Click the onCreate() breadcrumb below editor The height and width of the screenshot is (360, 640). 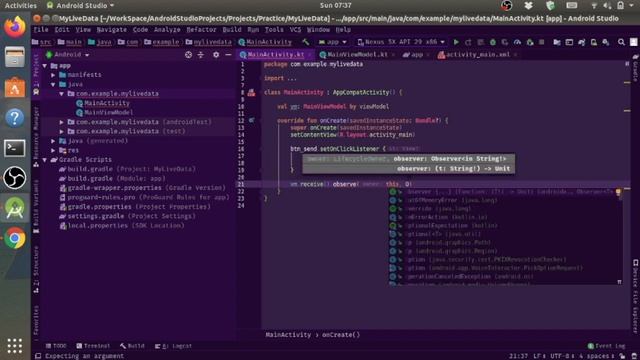(341, 335)
